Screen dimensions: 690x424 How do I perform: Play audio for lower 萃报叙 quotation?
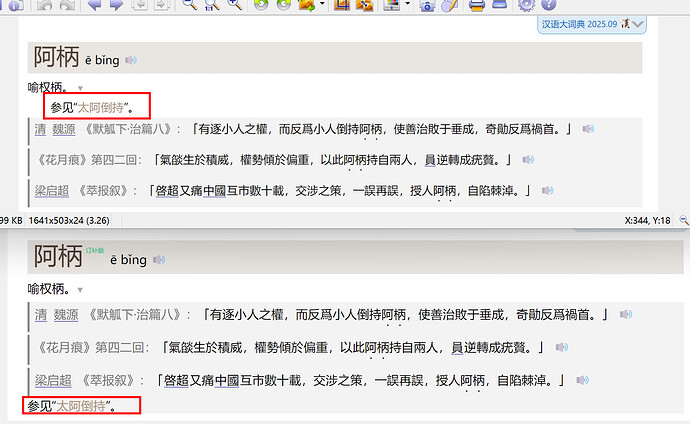(583, 380)
